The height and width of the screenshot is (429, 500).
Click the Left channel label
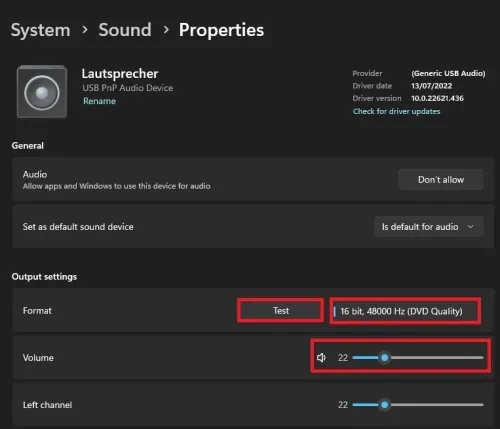pos(47,405)
